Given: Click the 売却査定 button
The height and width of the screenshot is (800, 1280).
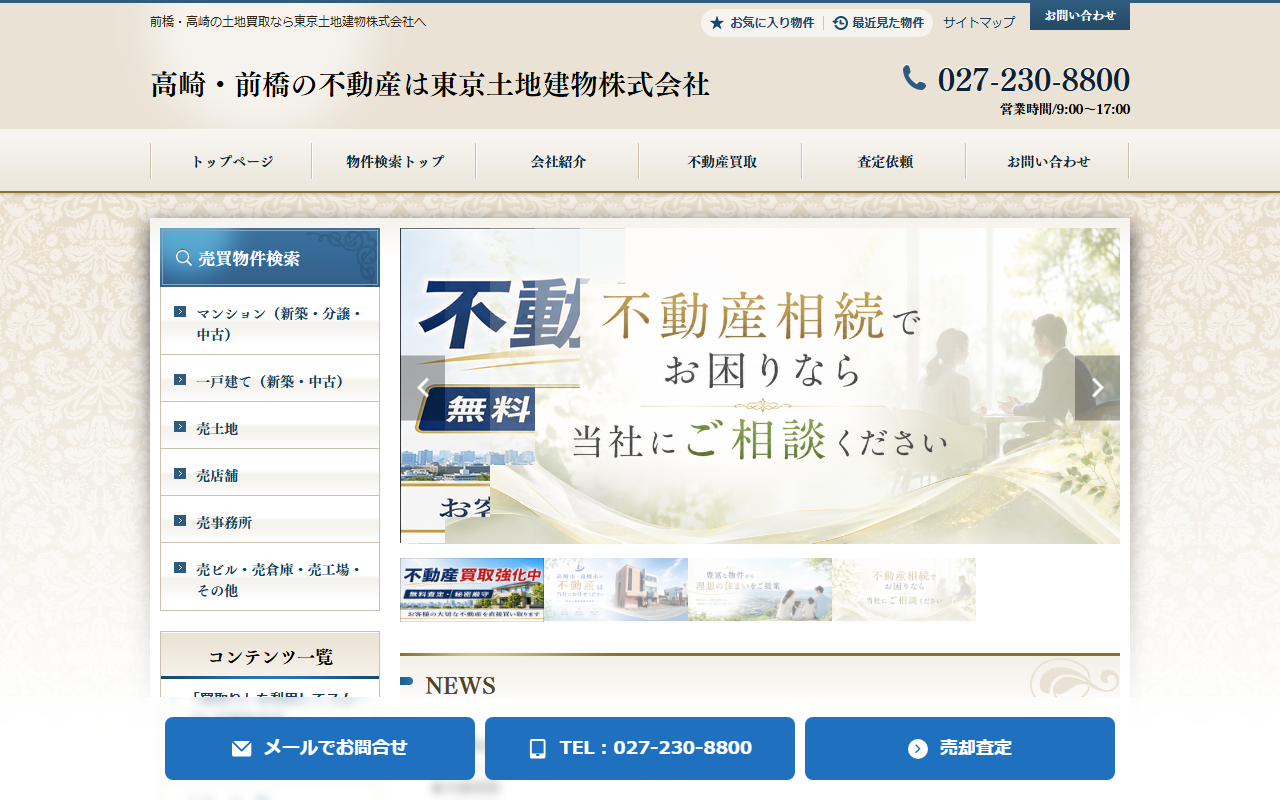Looking at the screenshot, I should [960, 748].
